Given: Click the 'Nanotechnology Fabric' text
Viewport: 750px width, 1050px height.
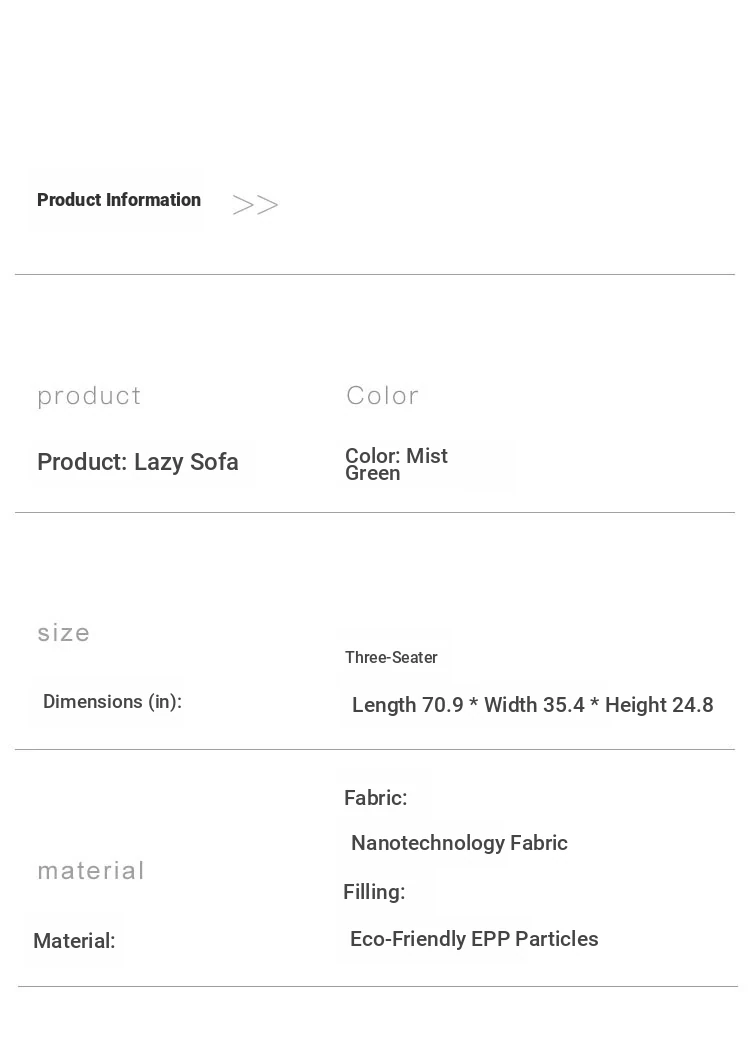Looking at the screenshot, I should (459, 843).
